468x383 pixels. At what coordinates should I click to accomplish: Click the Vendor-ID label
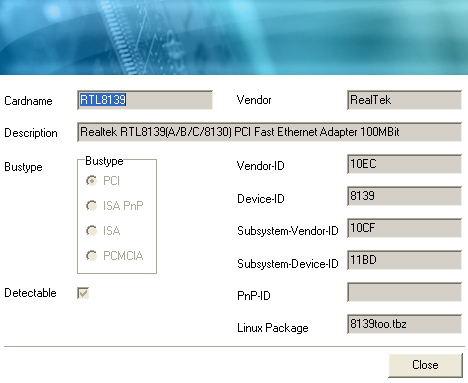click(260, 166)
